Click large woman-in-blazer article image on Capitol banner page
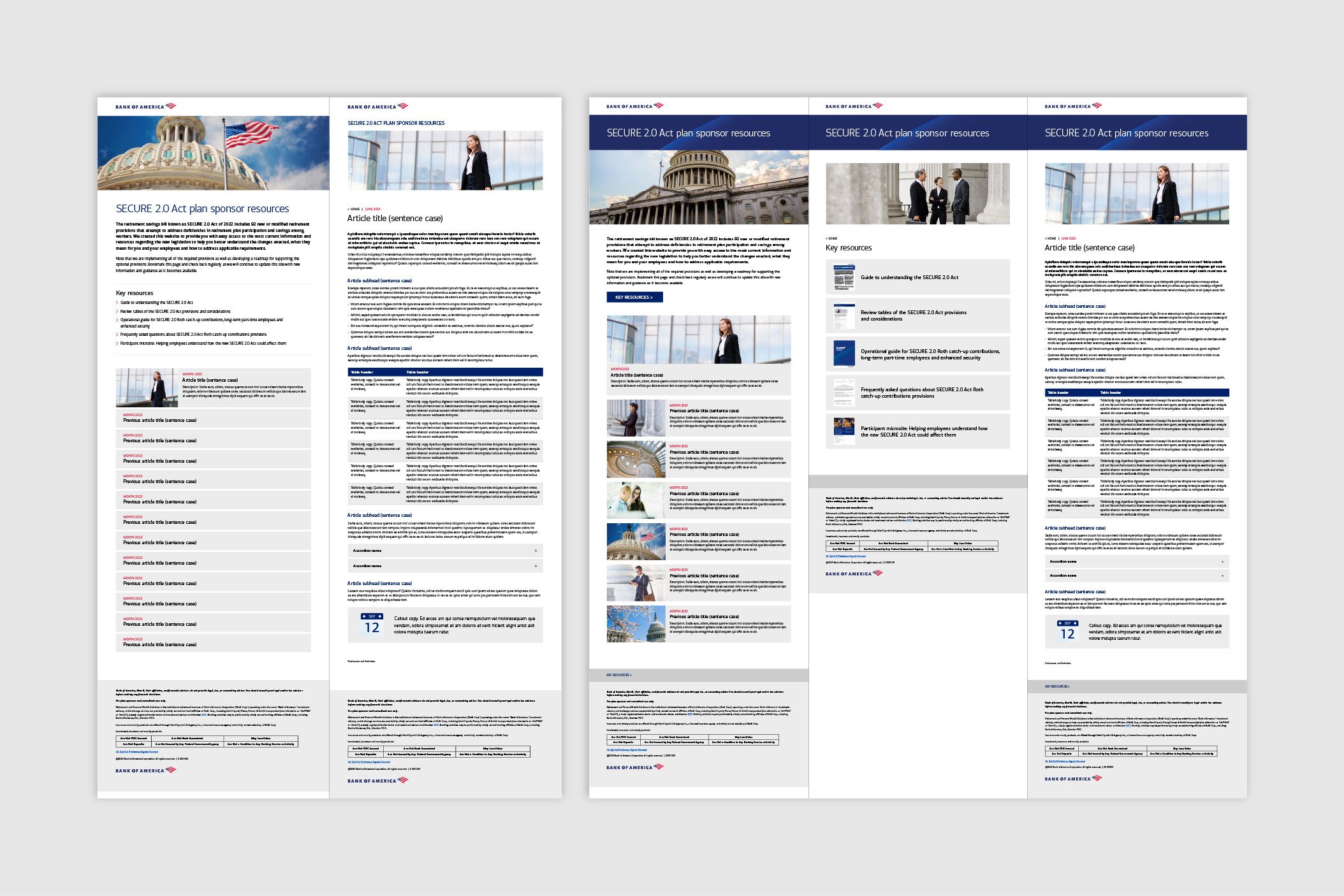Viewport: 1344px width, 896px height. pyautogui.click(x=699, y=340)
